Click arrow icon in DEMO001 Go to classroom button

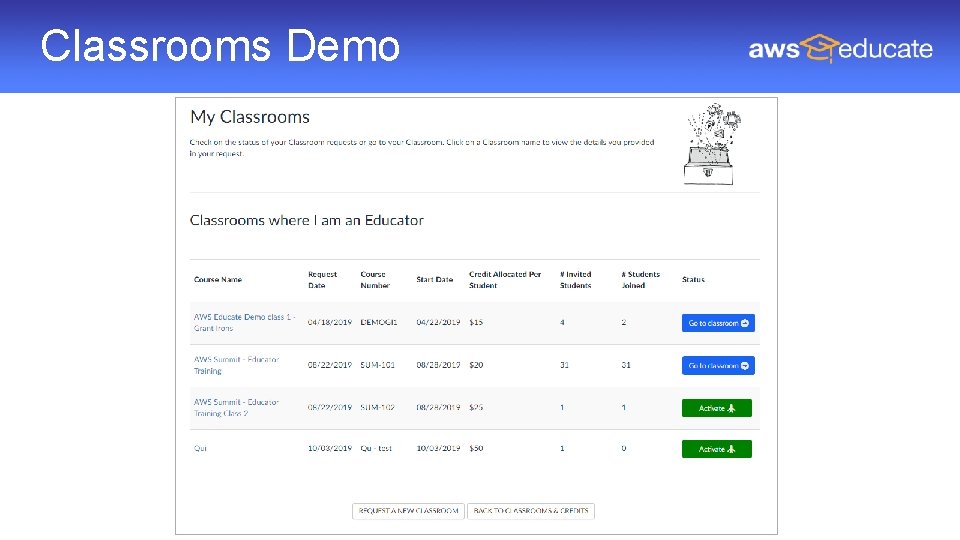point(744,323)
